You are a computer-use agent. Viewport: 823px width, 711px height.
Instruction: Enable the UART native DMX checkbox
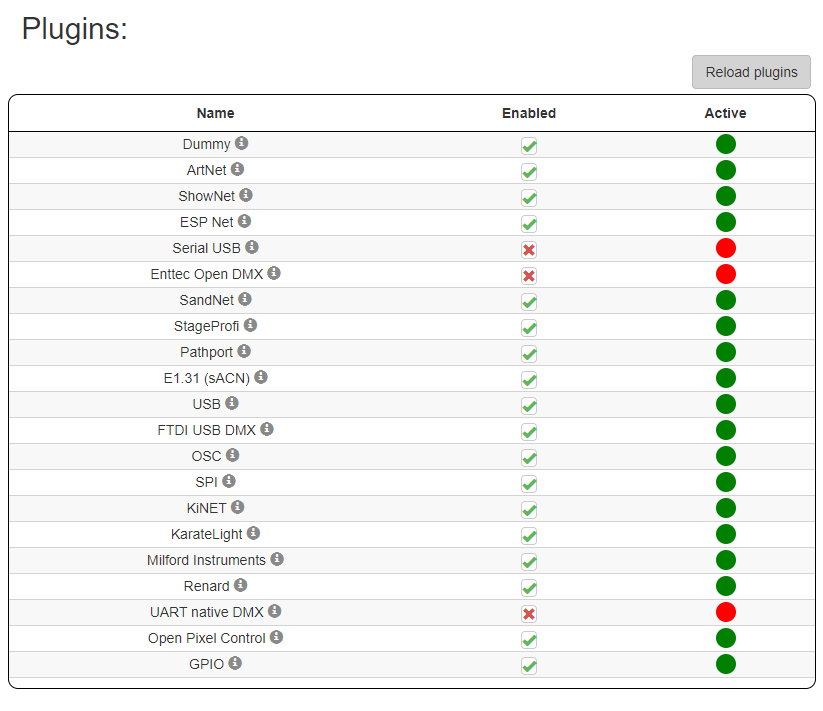tap(529, 614)
